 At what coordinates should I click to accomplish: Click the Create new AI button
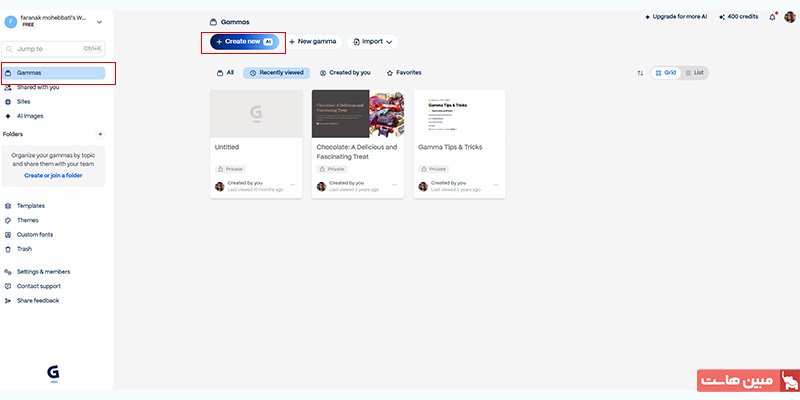pos(244,42)
